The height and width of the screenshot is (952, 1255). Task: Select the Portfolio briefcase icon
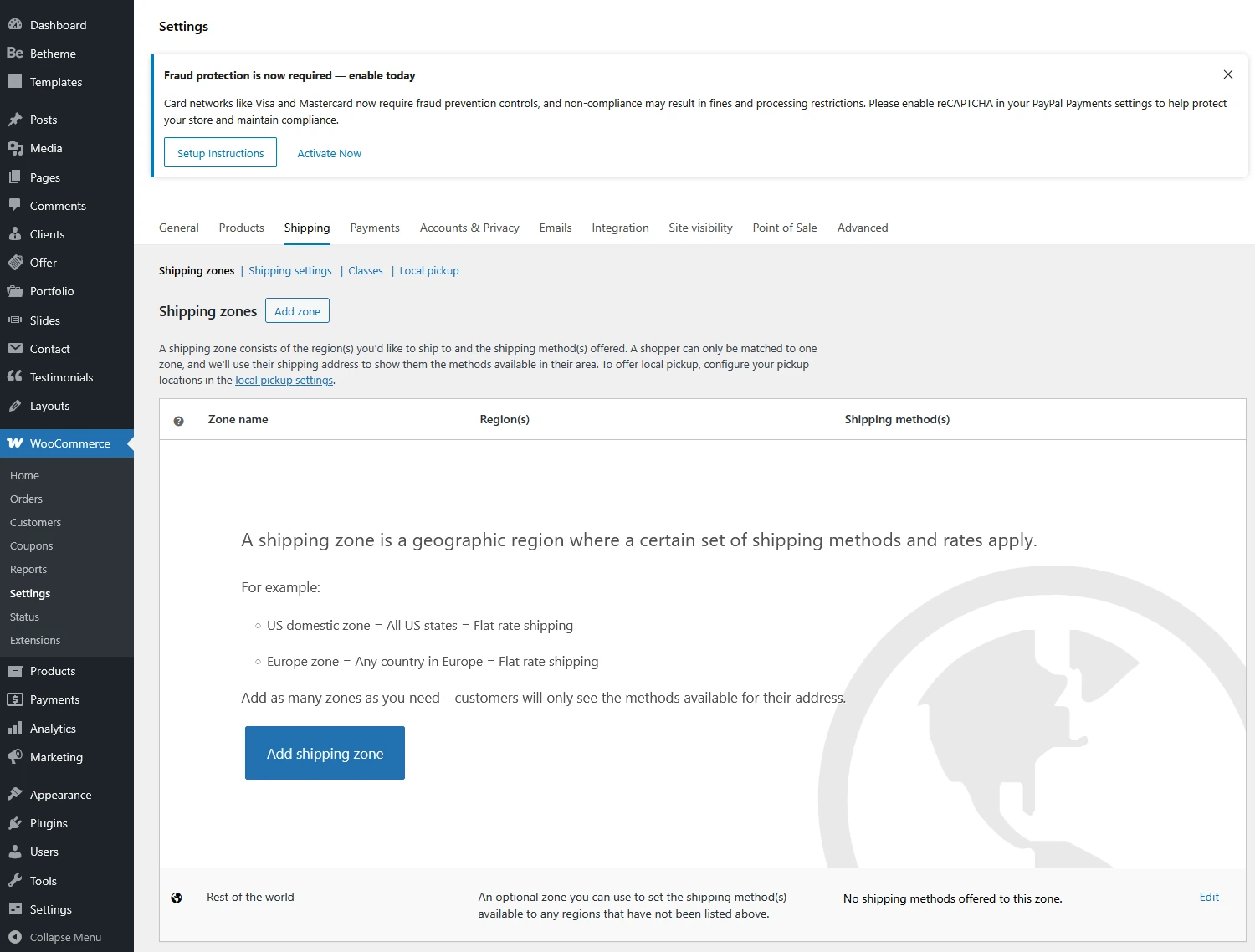[x=16, y=291]
